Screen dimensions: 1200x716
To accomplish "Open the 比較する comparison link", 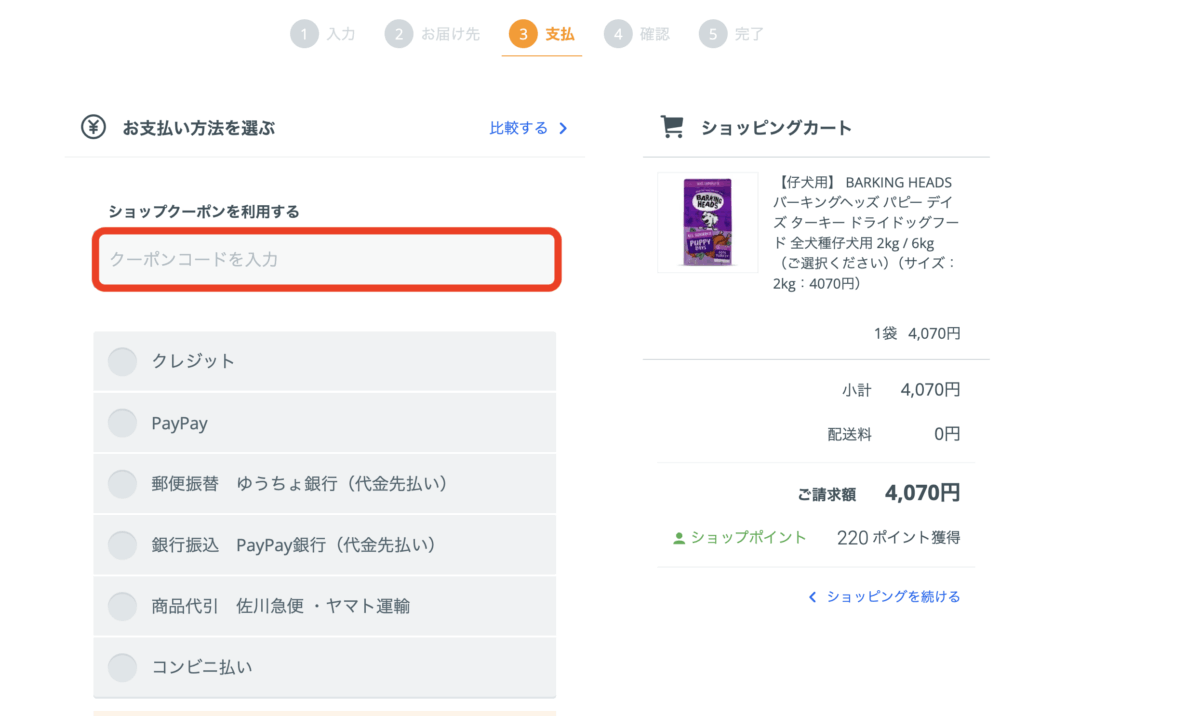I will coord(518,128).
